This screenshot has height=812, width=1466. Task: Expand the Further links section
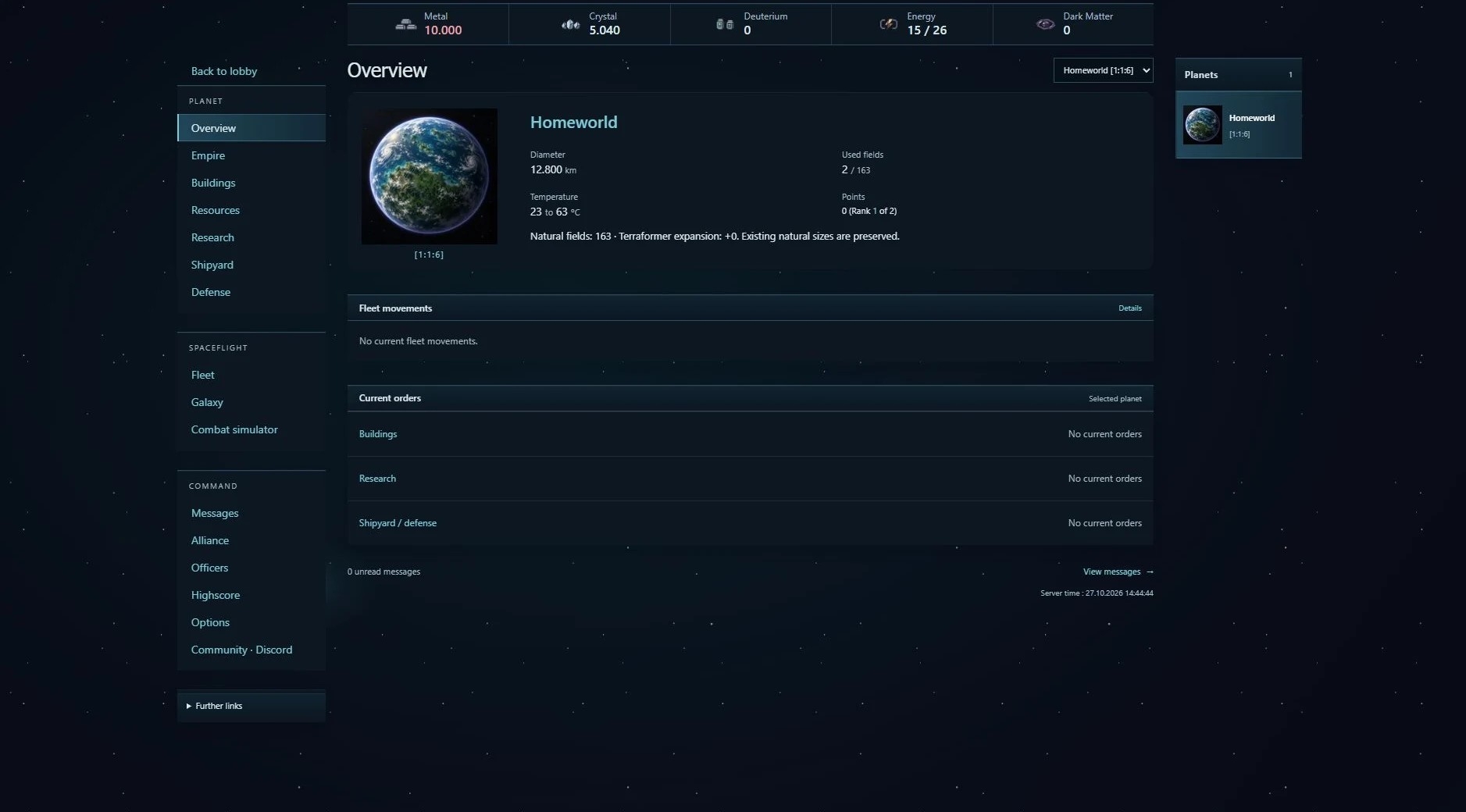(x=251, y=706)
